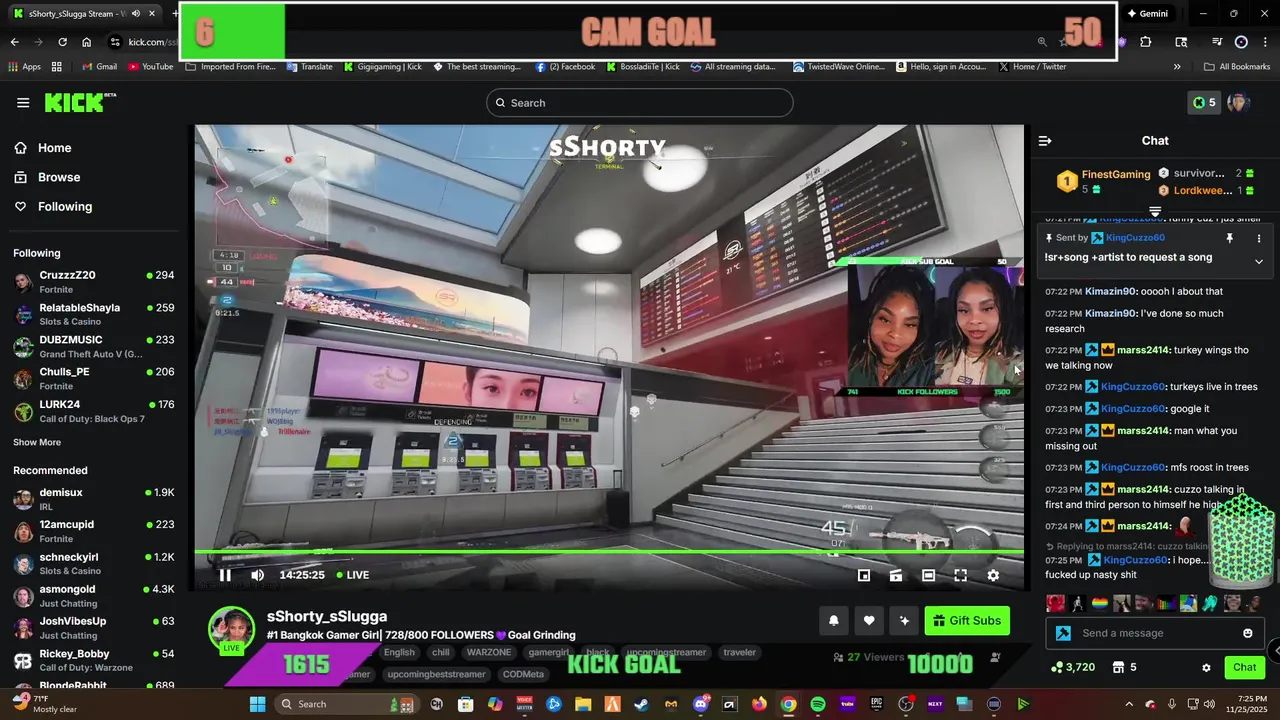This screenshot has height=720, width=1280.
Task: Toggle the follow heart button
Action: tap(869, 621)
